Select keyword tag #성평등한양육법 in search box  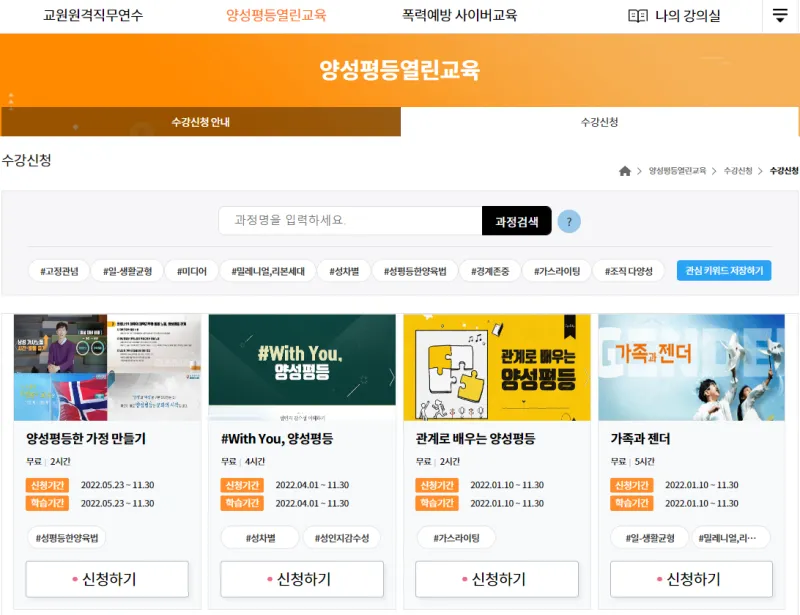click(415, 271)
